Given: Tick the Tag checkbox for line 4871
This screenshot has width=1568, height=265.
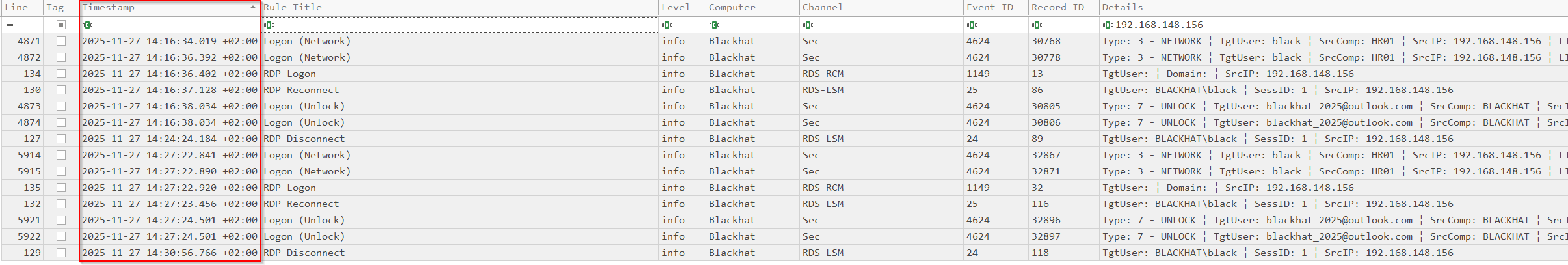Looking at the screenshot, I should 61,41.
